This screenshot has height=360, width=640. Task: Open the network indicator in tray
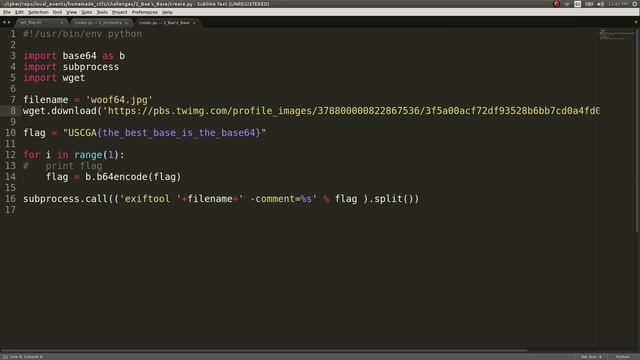click(567, 4)
